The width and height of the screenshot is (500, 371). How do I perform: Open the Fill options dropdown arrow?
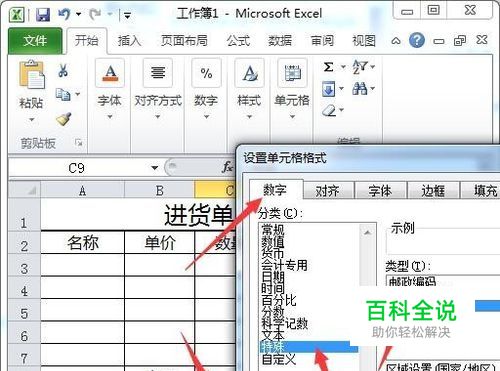coord(341,89)
